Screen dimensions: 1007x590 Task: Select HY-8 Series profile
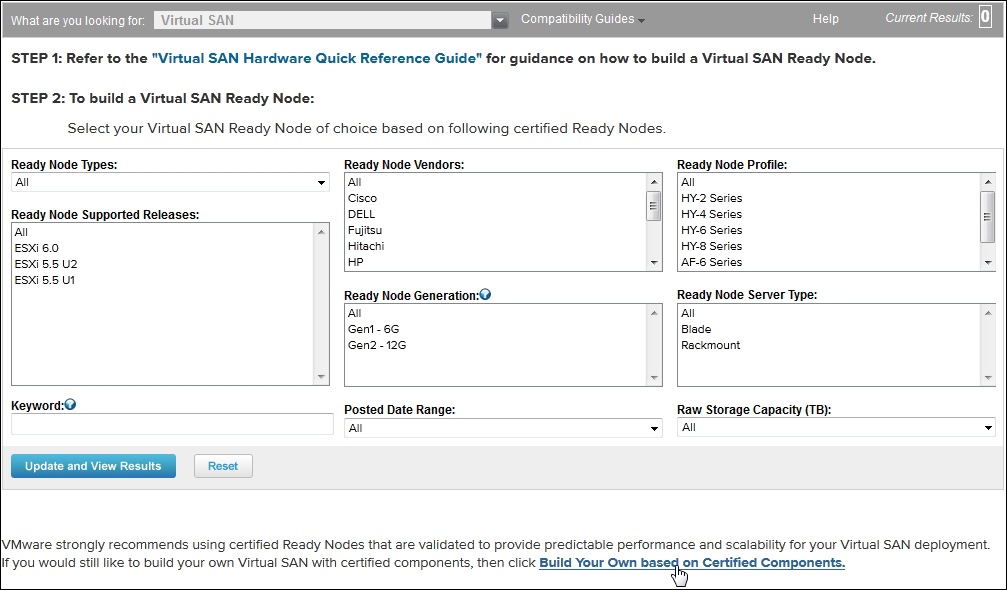pyautogui.click(x=712, y=247)
